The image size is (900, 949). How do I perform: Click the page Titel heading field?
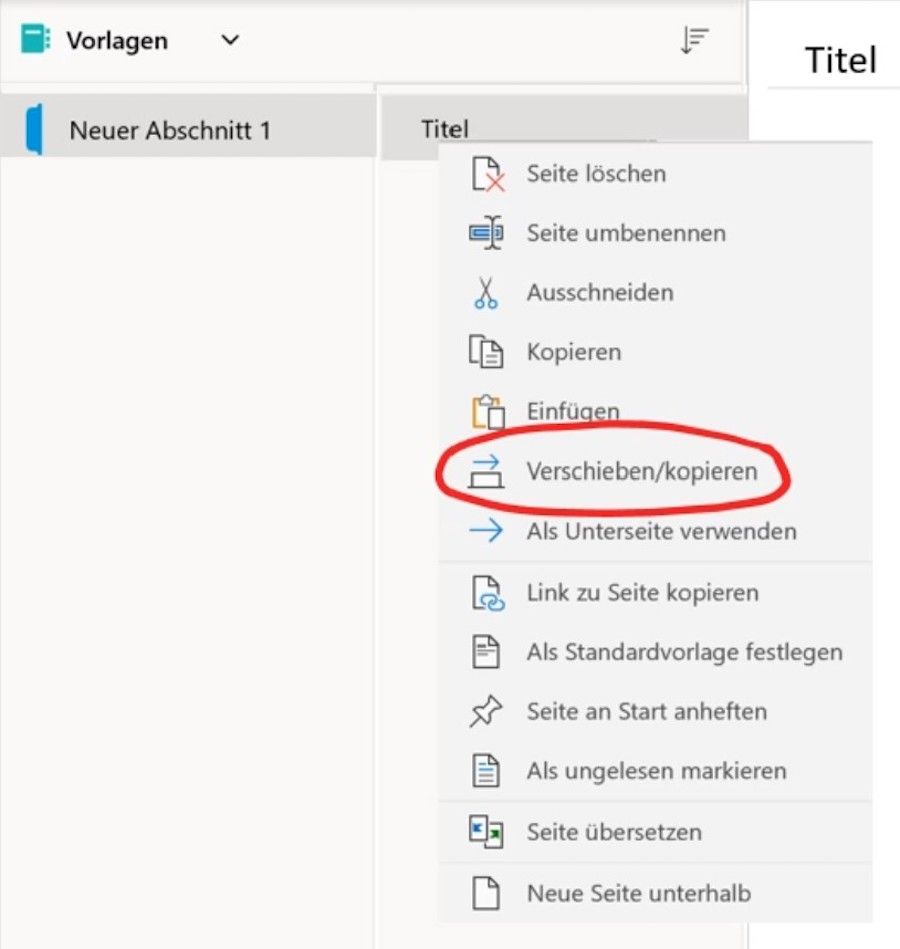point(840,61)
